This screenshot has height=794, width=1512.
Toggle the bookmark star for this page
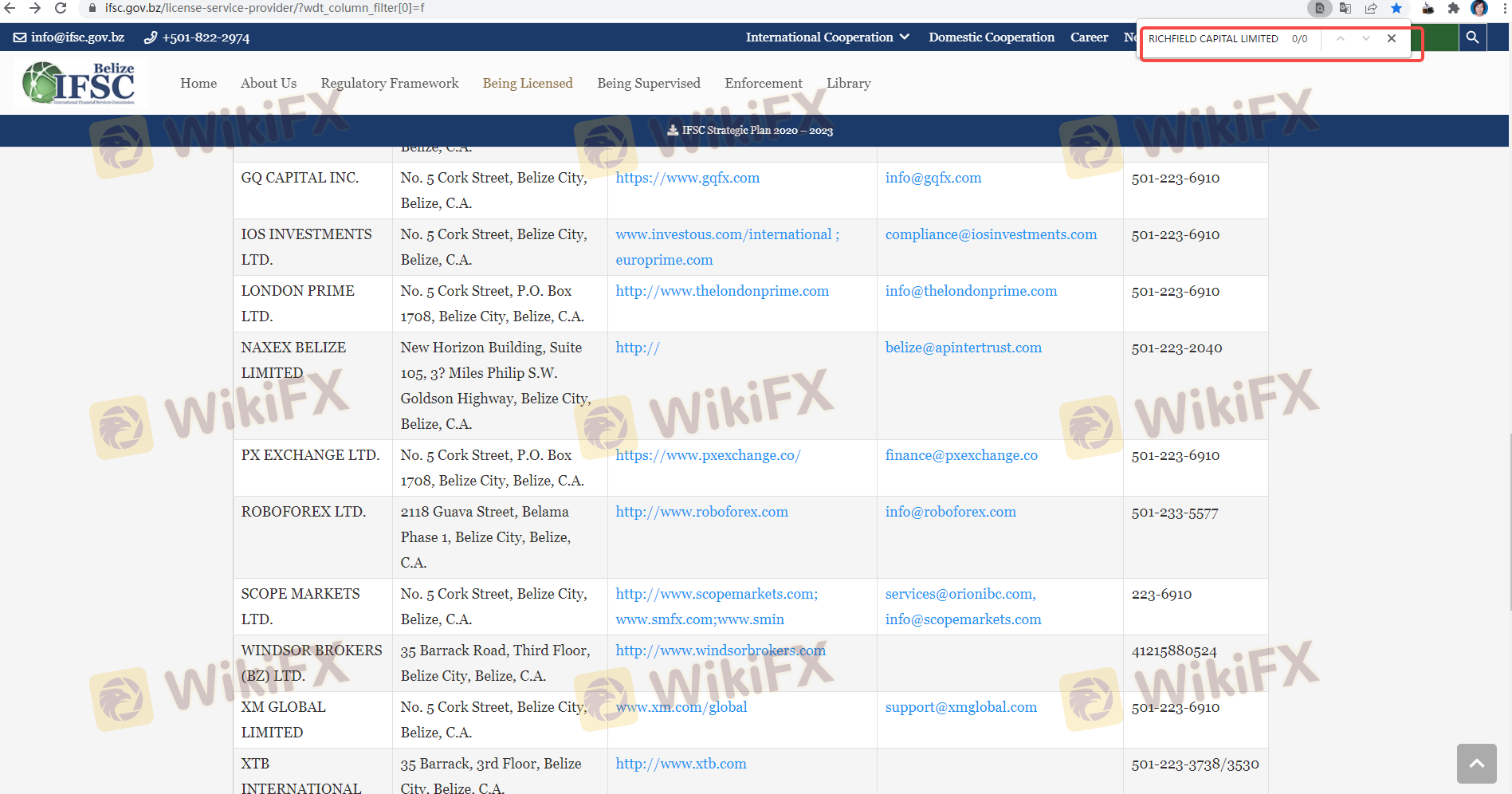pyautogui.click(x=1396, y=8)
